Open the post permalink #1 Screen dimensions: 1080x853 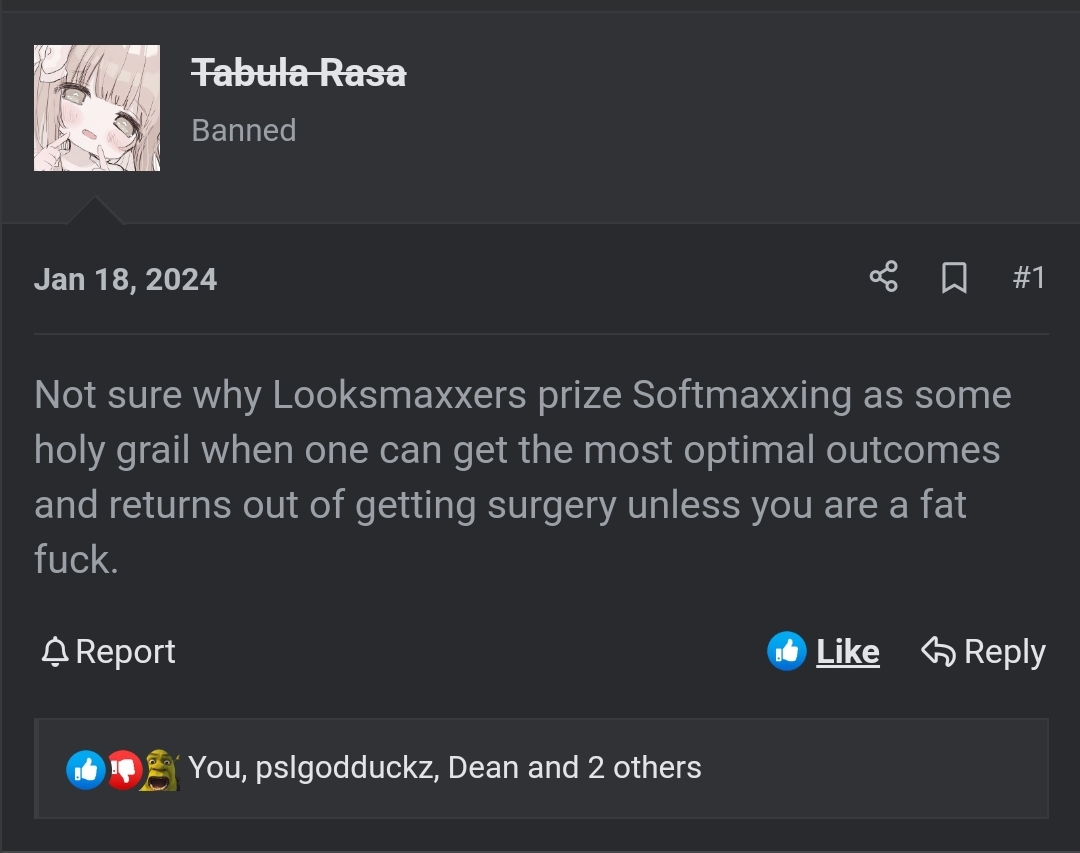pyautogui.click(x=1031, y=279)
